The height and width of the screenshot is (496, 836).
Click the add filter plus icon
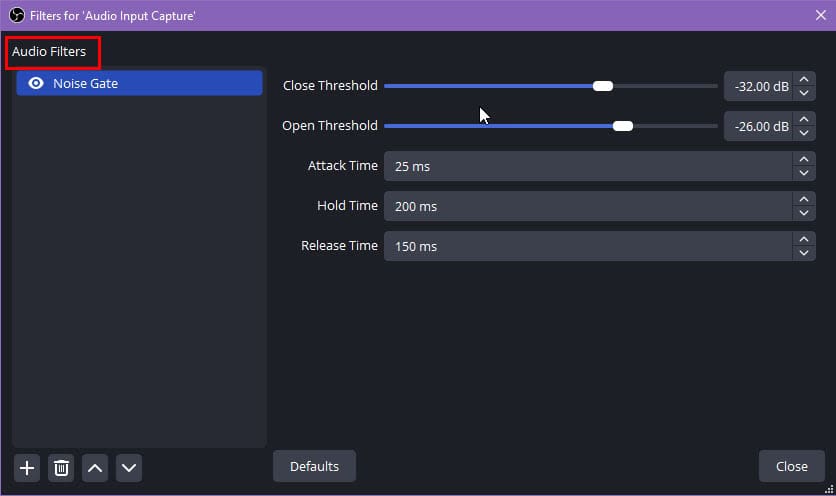[x=27, y=468]
